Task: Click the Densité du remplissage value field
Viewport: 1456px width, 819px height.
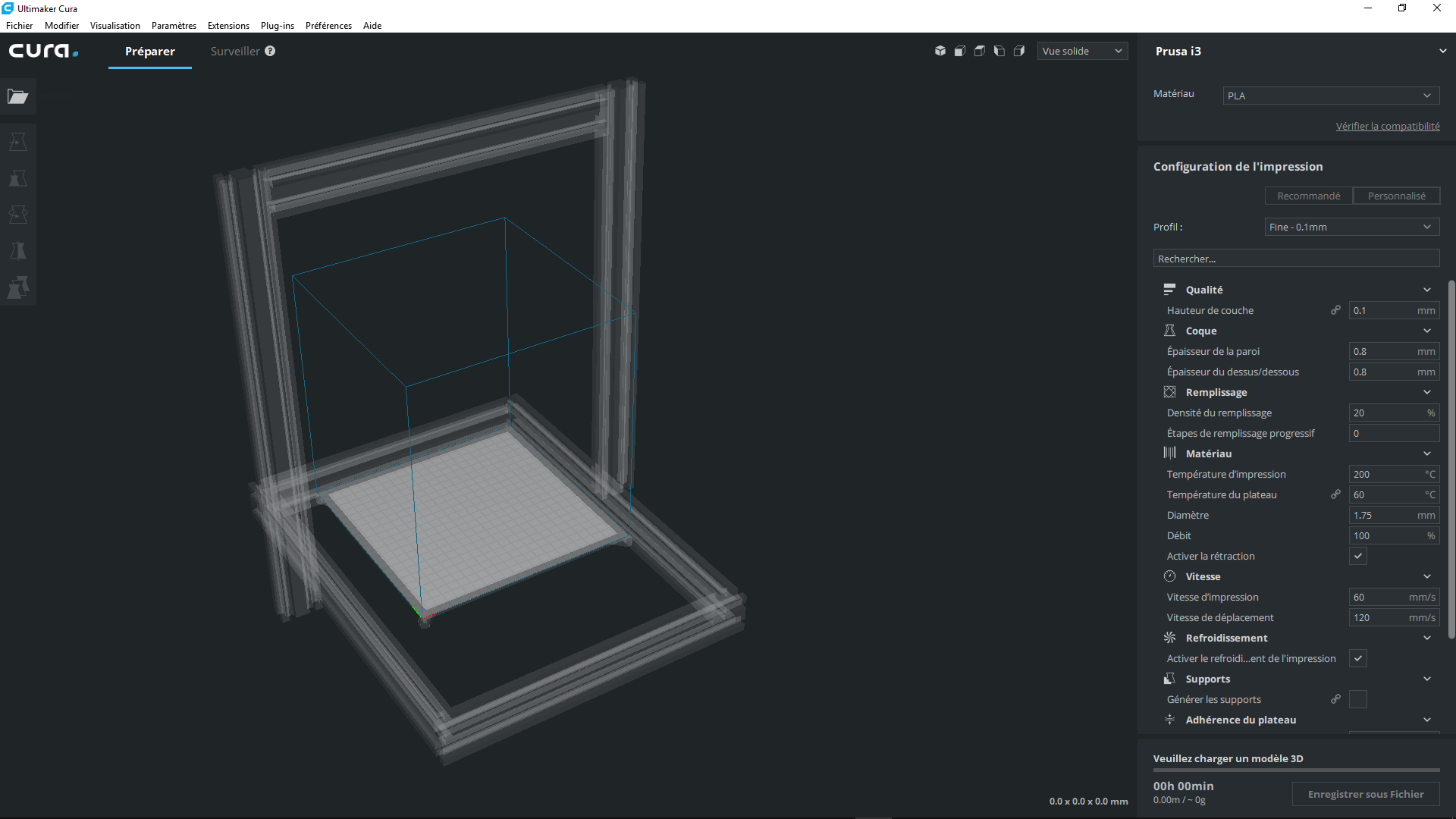Action: (x=1394, y=413)
